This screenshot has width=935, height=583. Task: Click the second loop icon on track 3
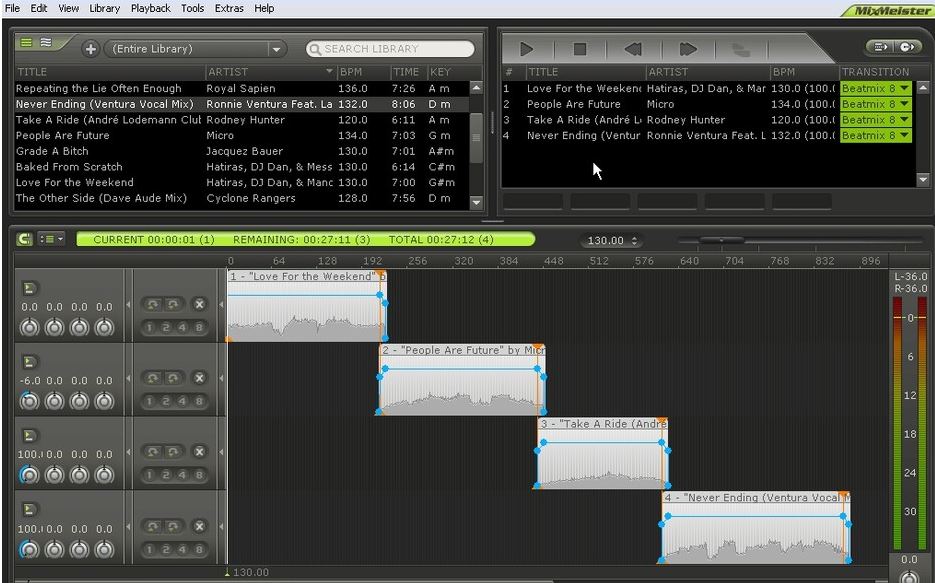pos(173,452)
